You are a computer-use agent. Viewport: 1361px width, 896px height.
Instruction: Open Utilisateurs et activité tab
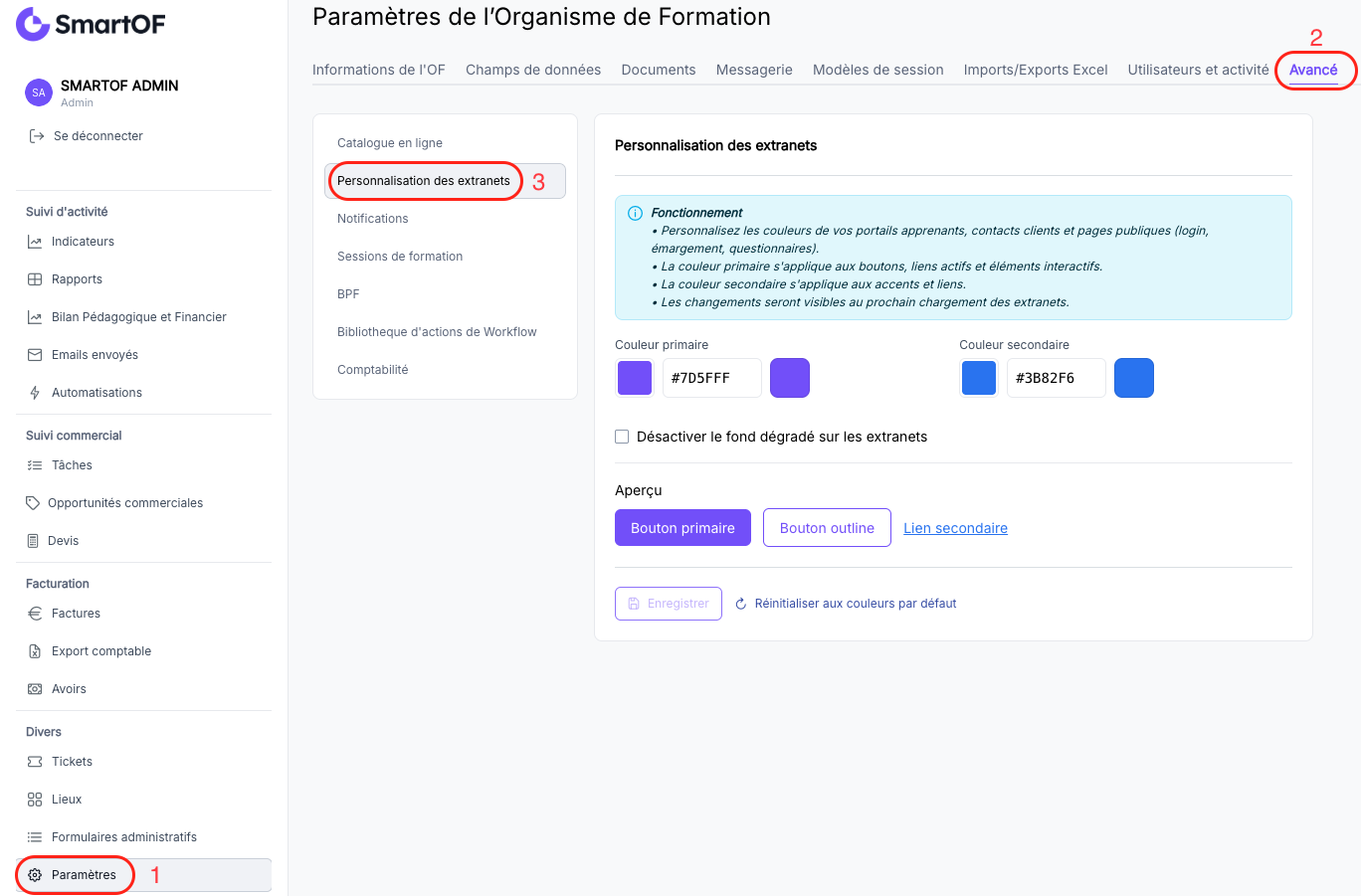point(1199,70)
